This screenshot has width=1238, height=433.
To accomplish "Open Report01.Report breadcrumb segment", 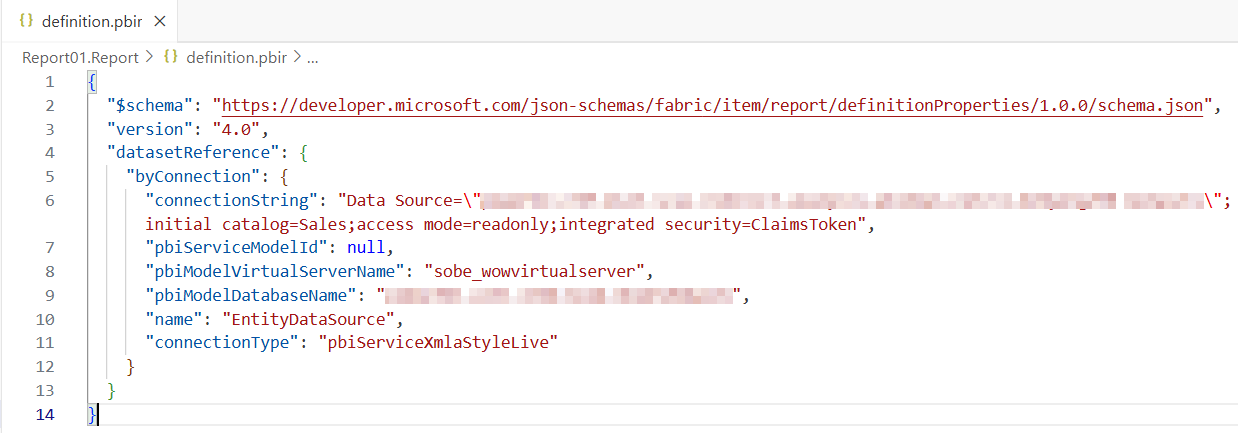I will pyautogui.click(x=80, y=57).
